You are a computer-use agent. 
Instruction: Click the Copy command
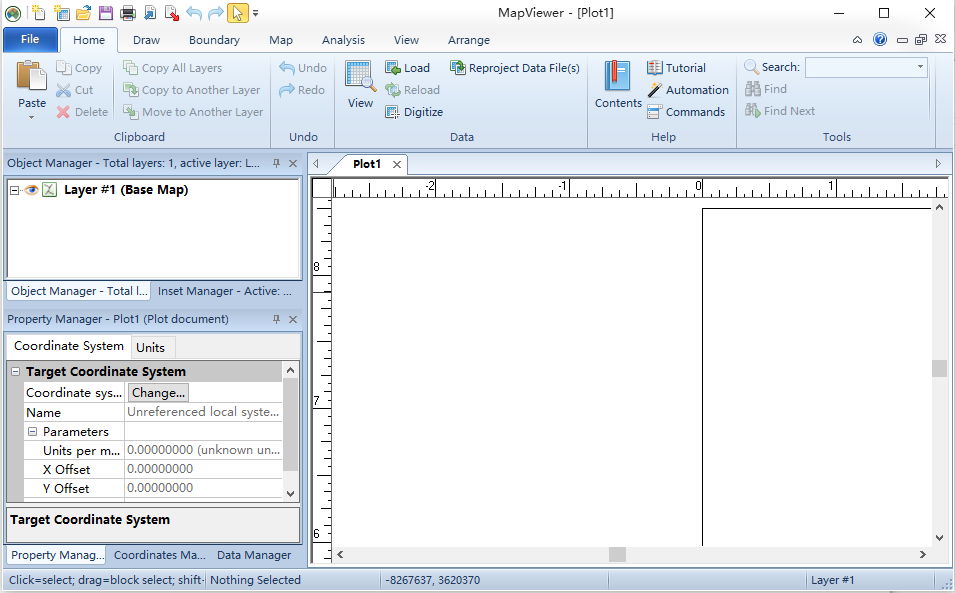(79, 68)
